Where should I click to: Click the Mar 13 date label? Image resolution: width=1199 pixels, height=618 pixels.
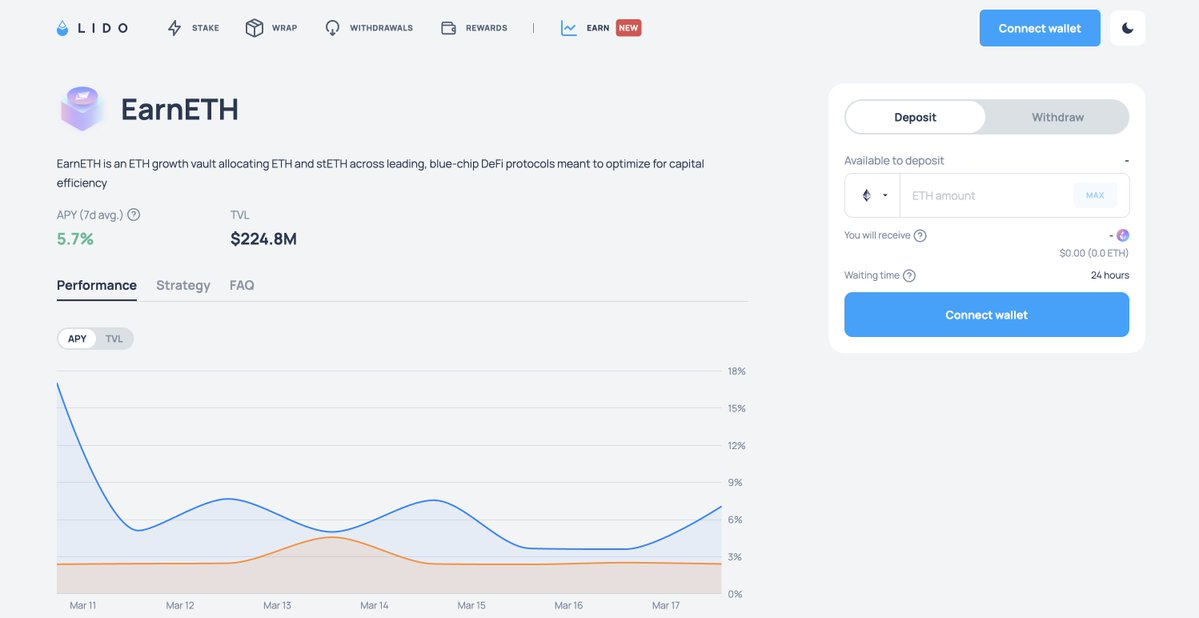tap(277, 605)
